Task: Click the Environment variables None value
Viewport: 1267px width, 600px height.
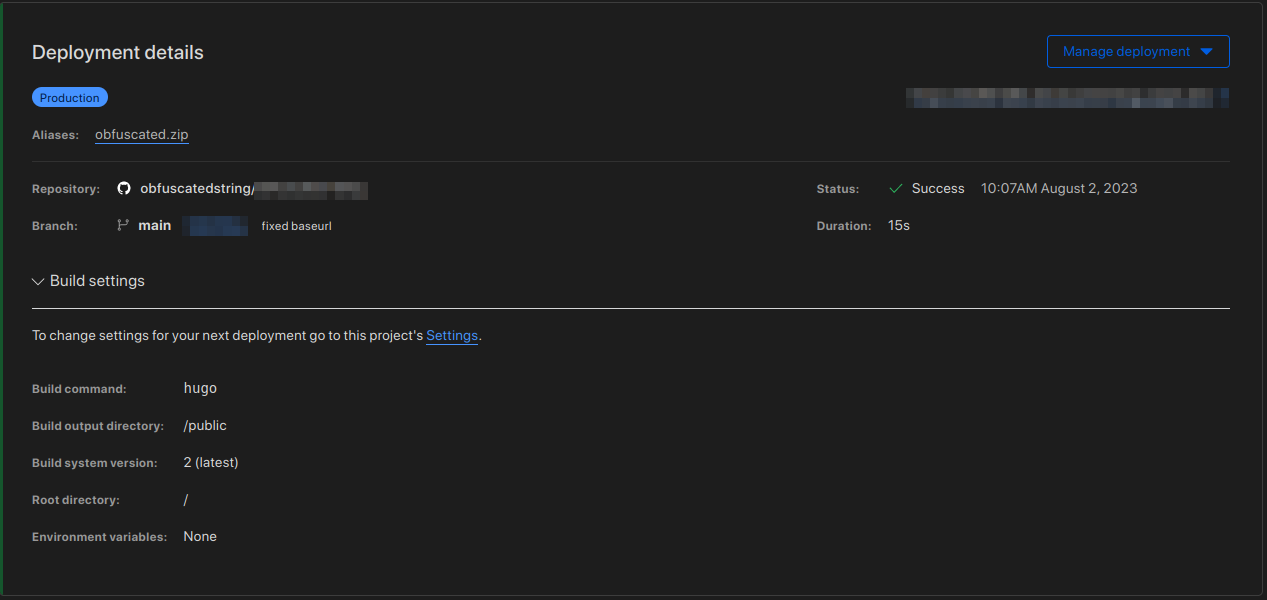Action: [200, 536]
